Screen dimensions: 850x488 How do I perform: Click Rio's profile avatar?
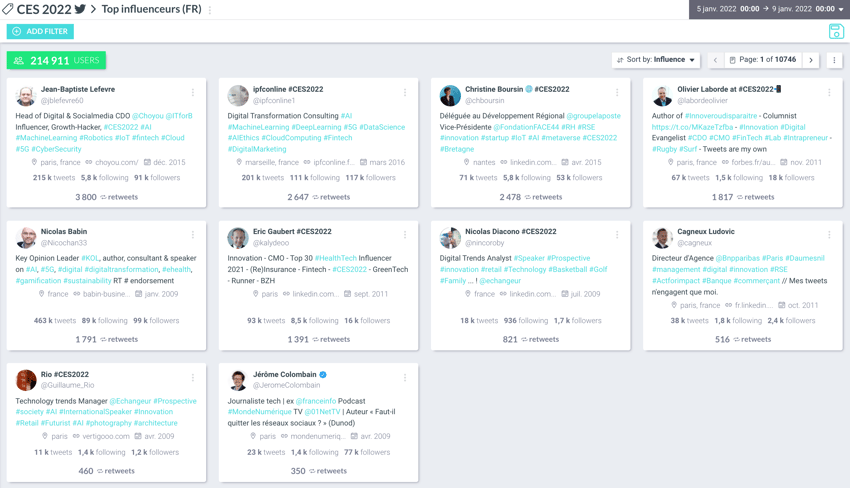pos(26,380)
